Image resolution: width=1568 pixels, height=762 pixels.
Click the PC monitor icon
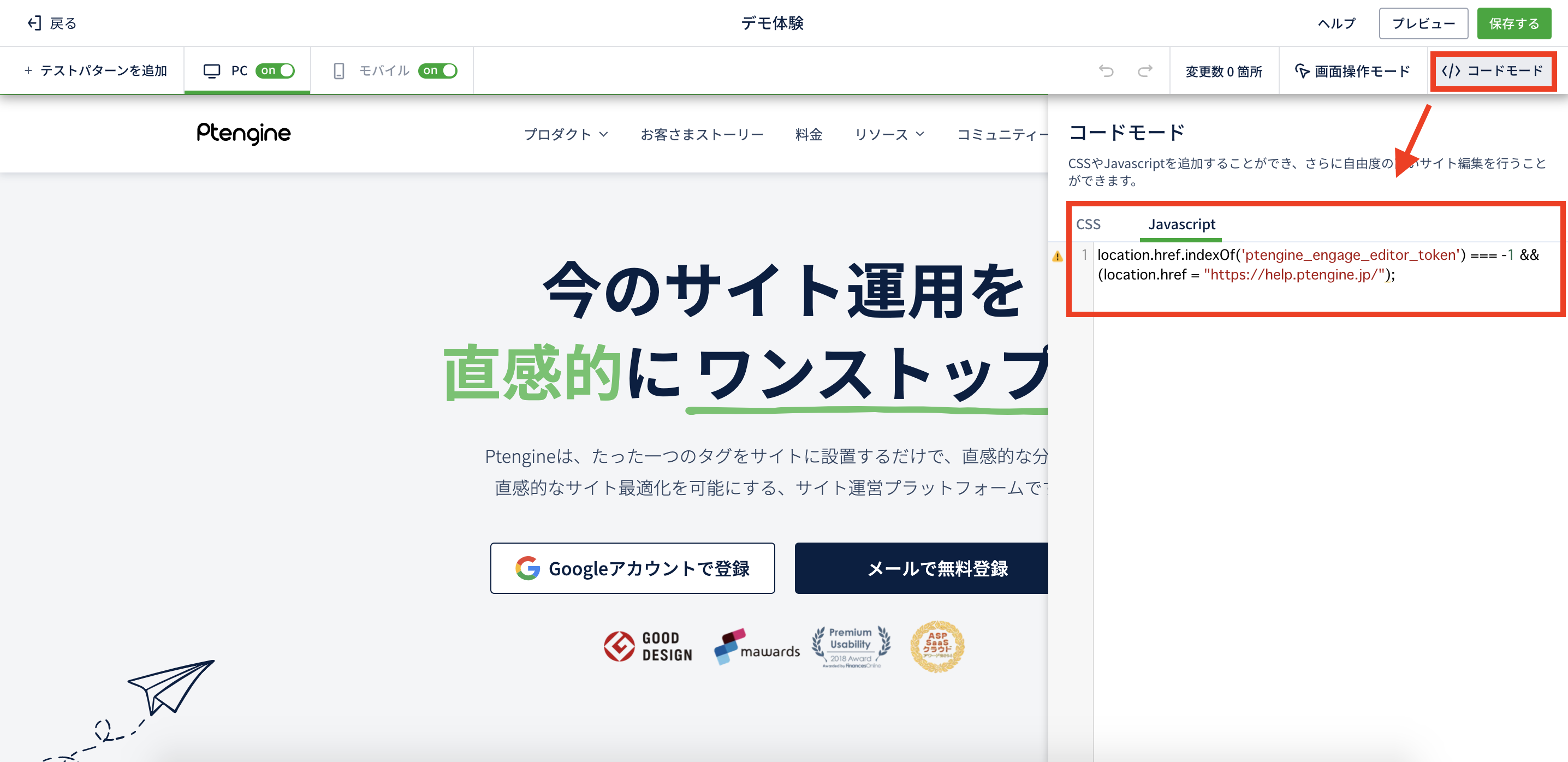point(212,71)
